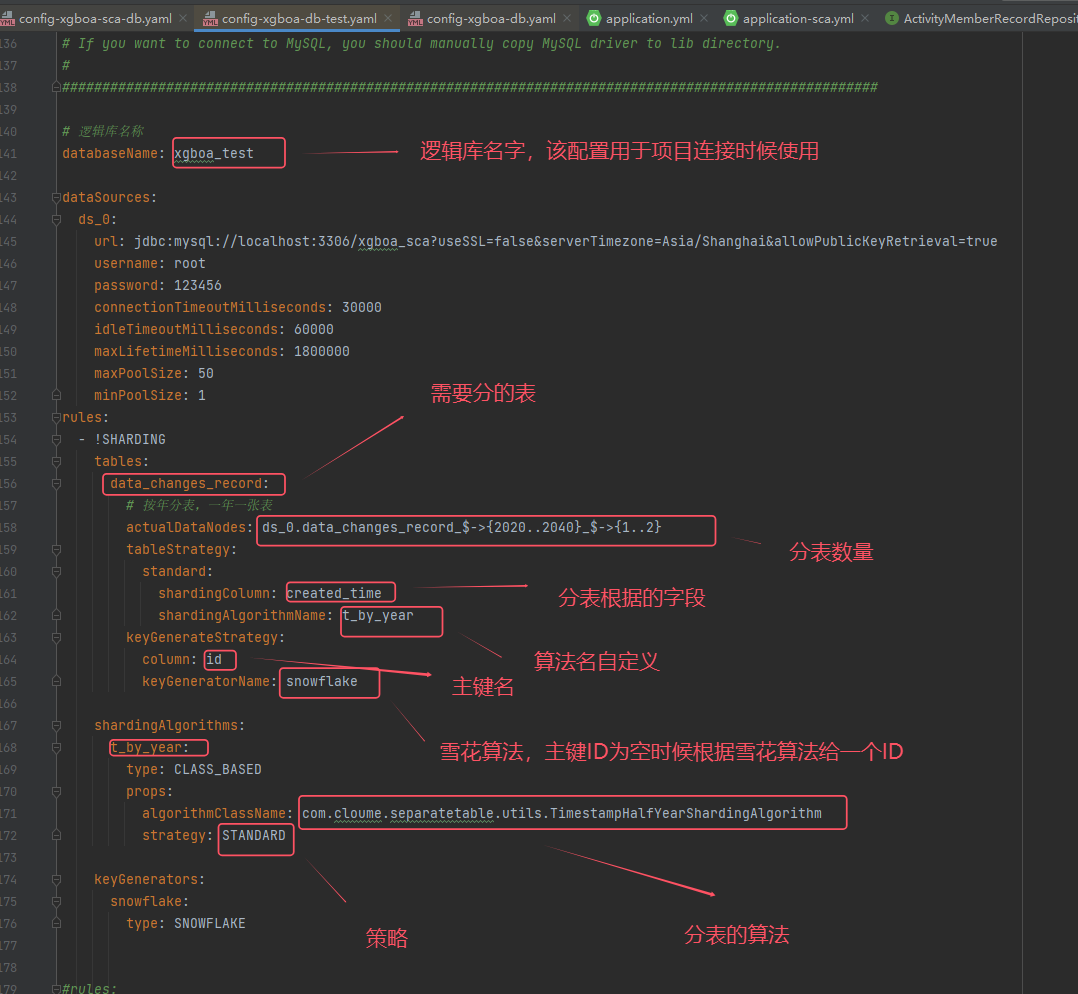Click keyGeneratorName value snowflake

click(x=322, y=682)
